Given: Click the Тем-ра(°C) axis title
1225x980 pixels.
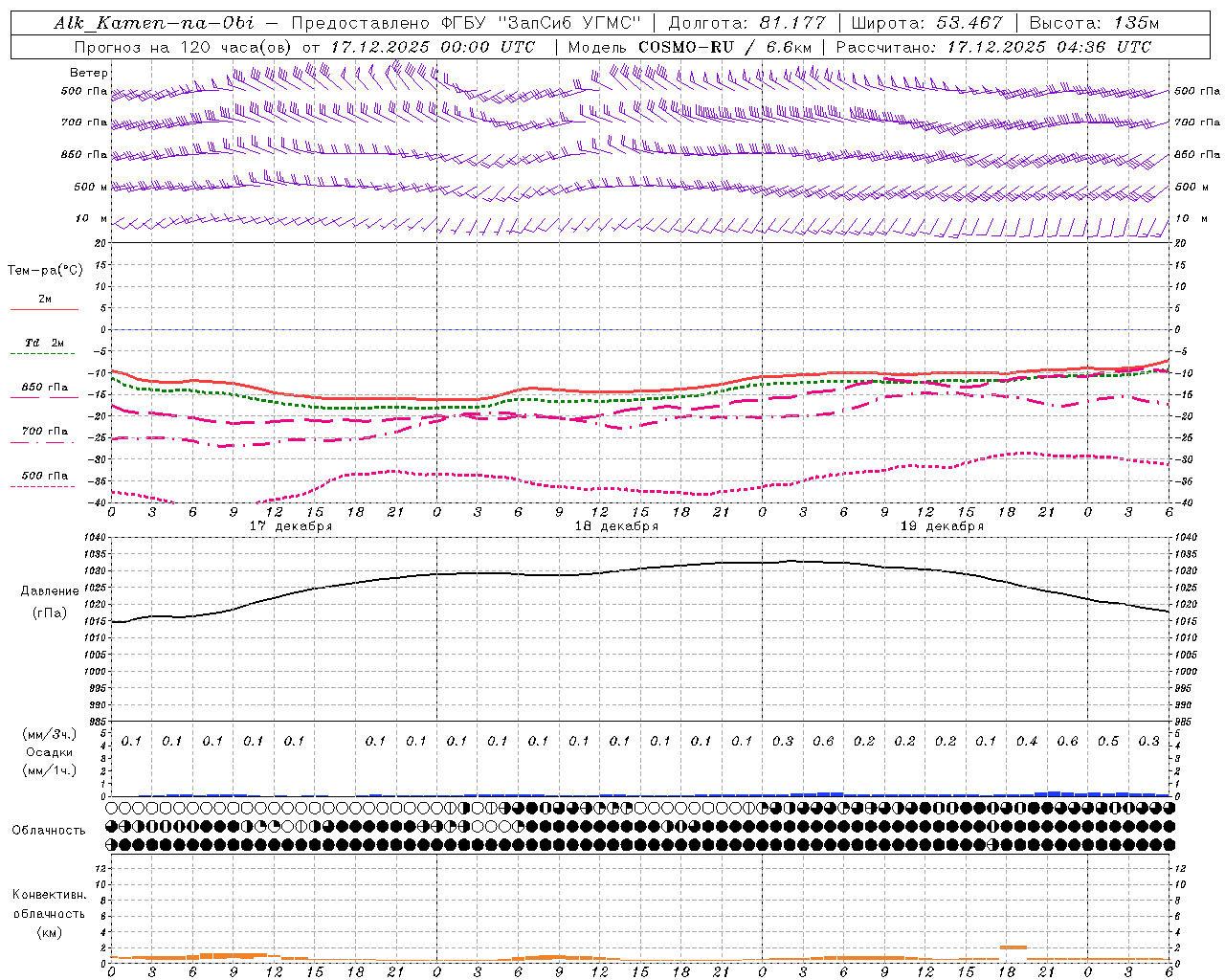Looking at the screenshot, I should [46, 271].
